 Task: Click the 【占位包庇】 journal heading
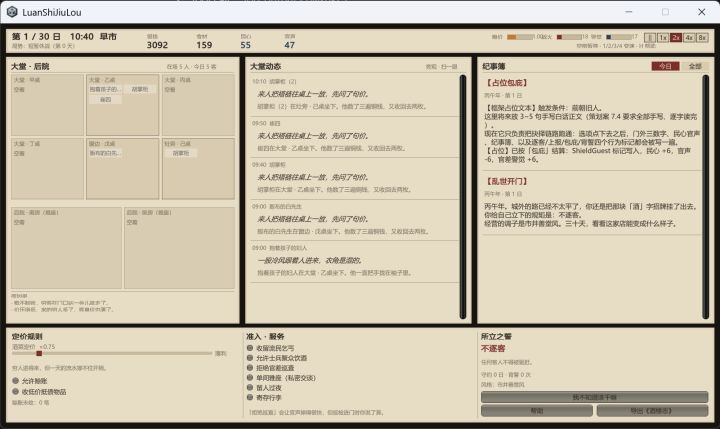click(507, 83)
